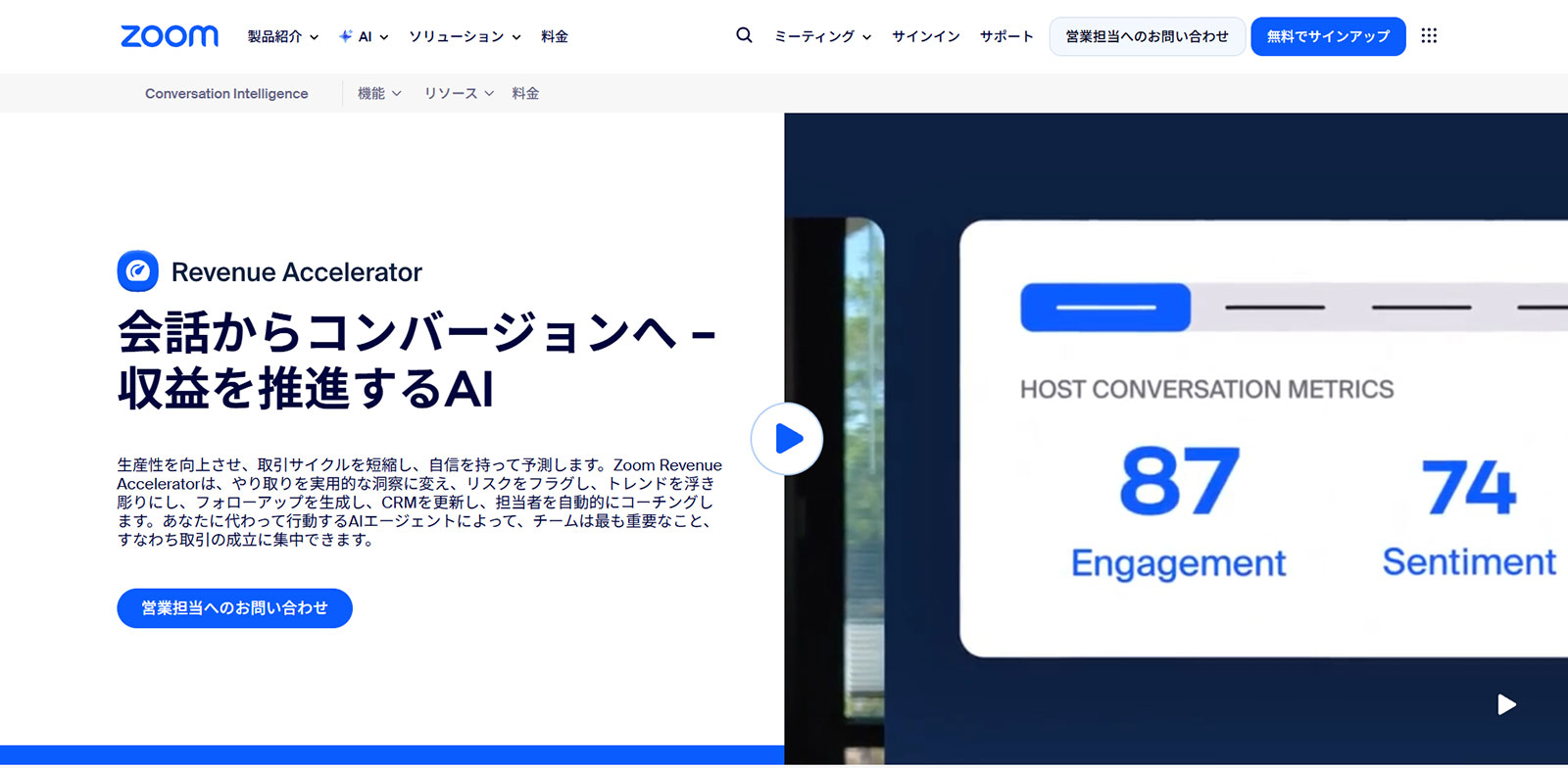This screenshot has height=768, width=1568.
Task: Expand the 製品紹介 dropdown menu
Action: [x=282, y=36]
